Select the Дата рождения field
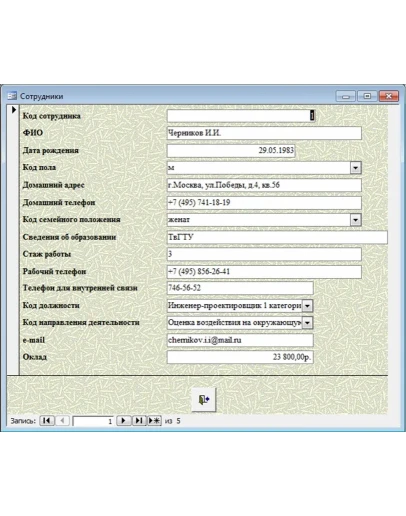The image size is (406, 516). click(231, 150)
